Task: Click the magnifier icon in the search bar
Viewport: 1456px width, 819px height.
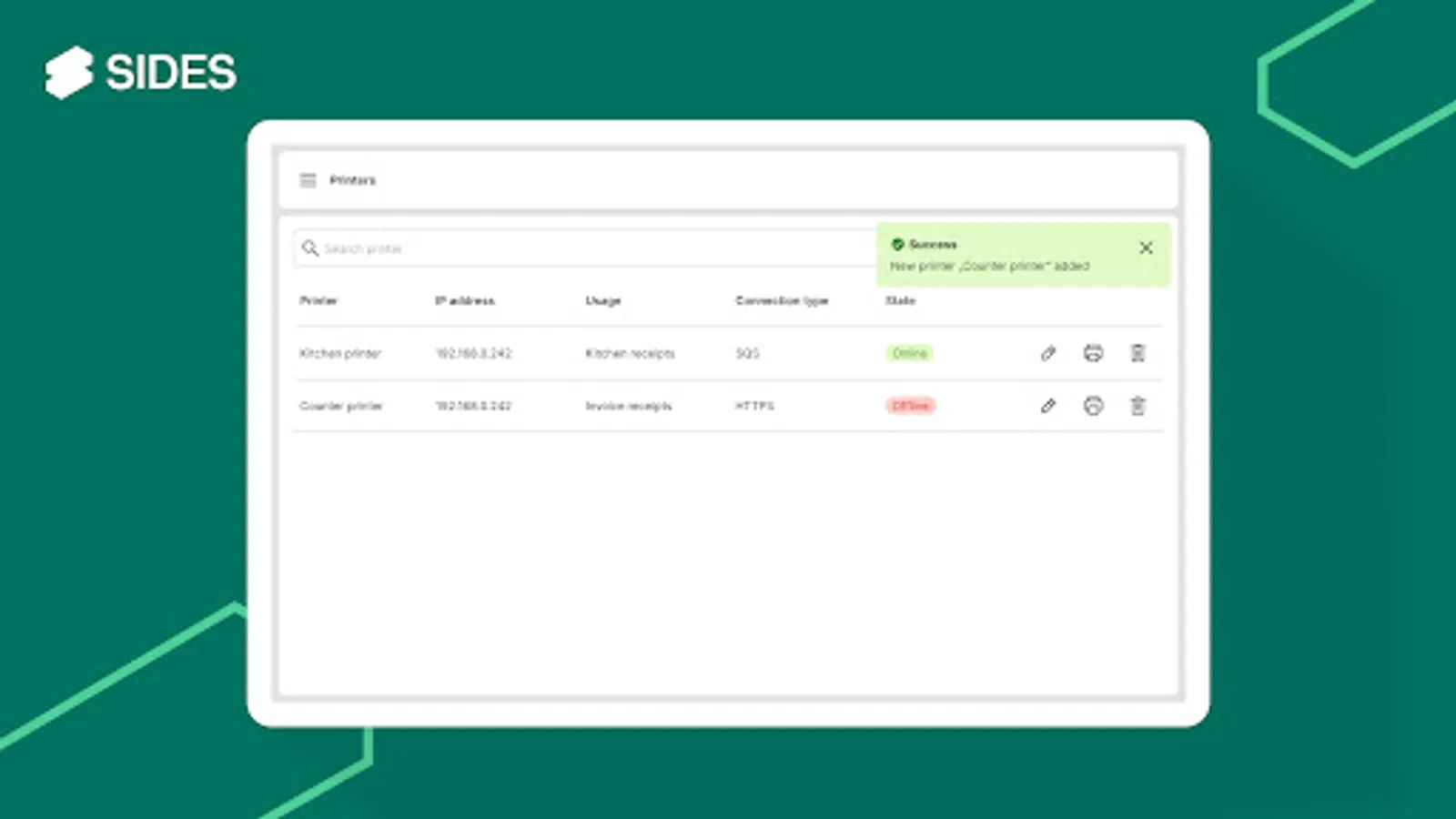Action: tap(310, 248)
